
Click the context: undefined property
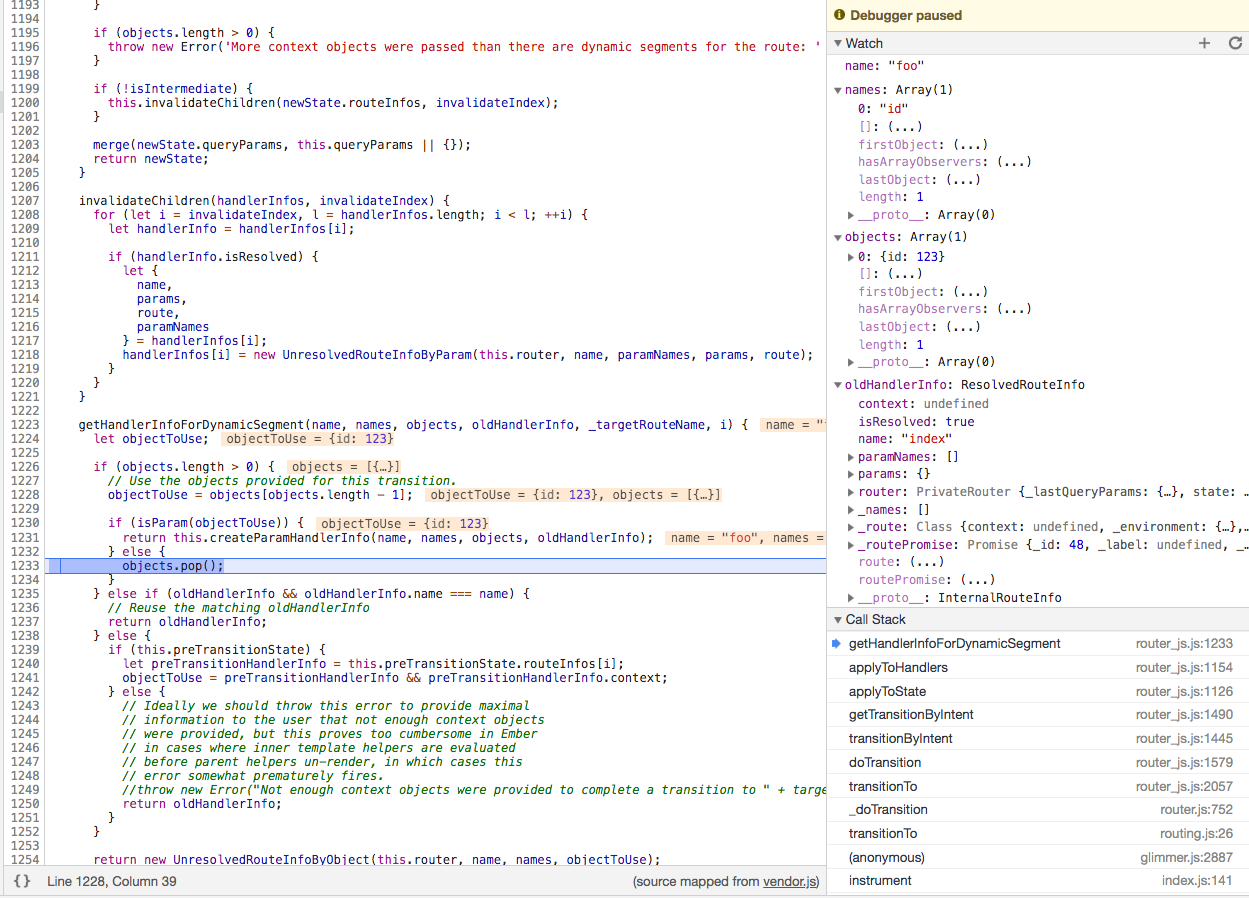pos(923,404)
